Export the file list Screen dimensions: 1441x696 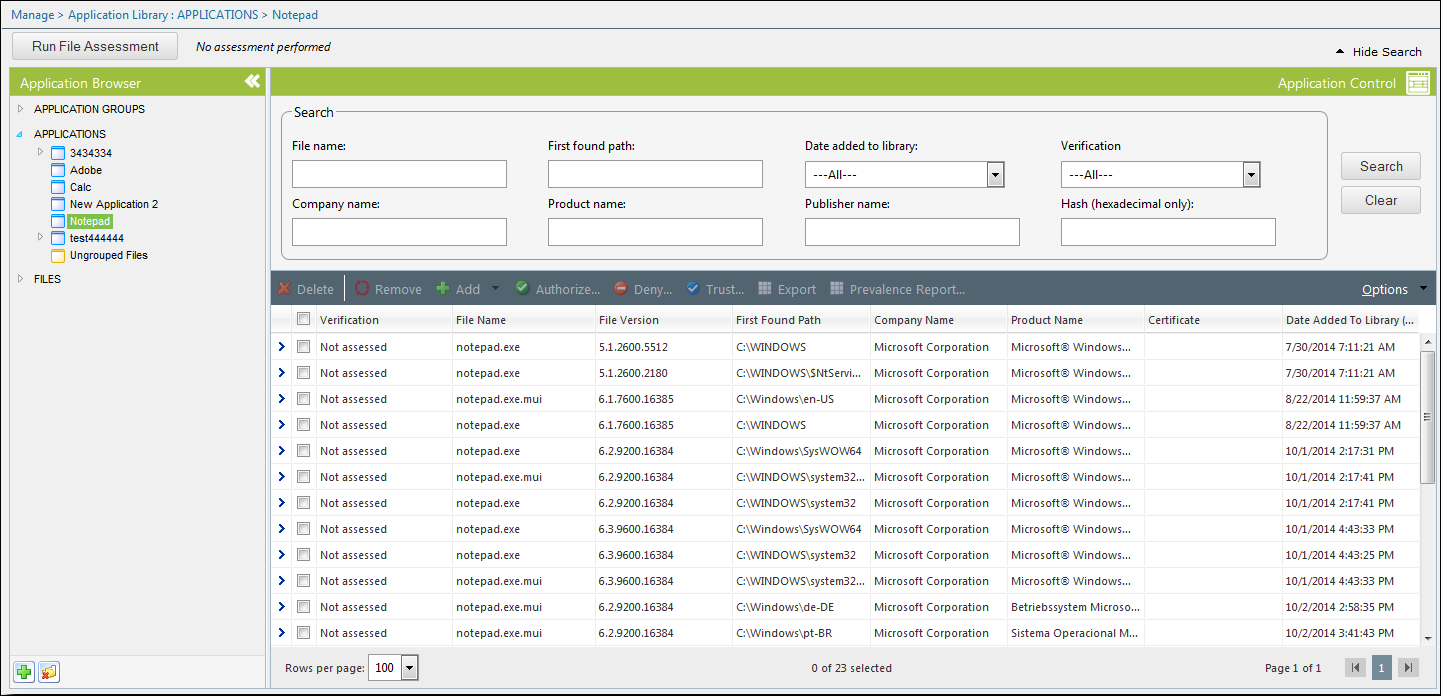coord(787,289)
